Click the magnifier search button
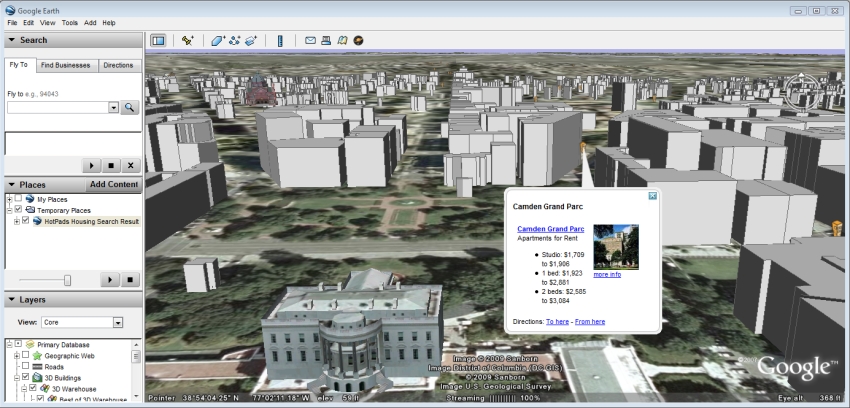The image size is (850, 408). click(x=129, y=107)
